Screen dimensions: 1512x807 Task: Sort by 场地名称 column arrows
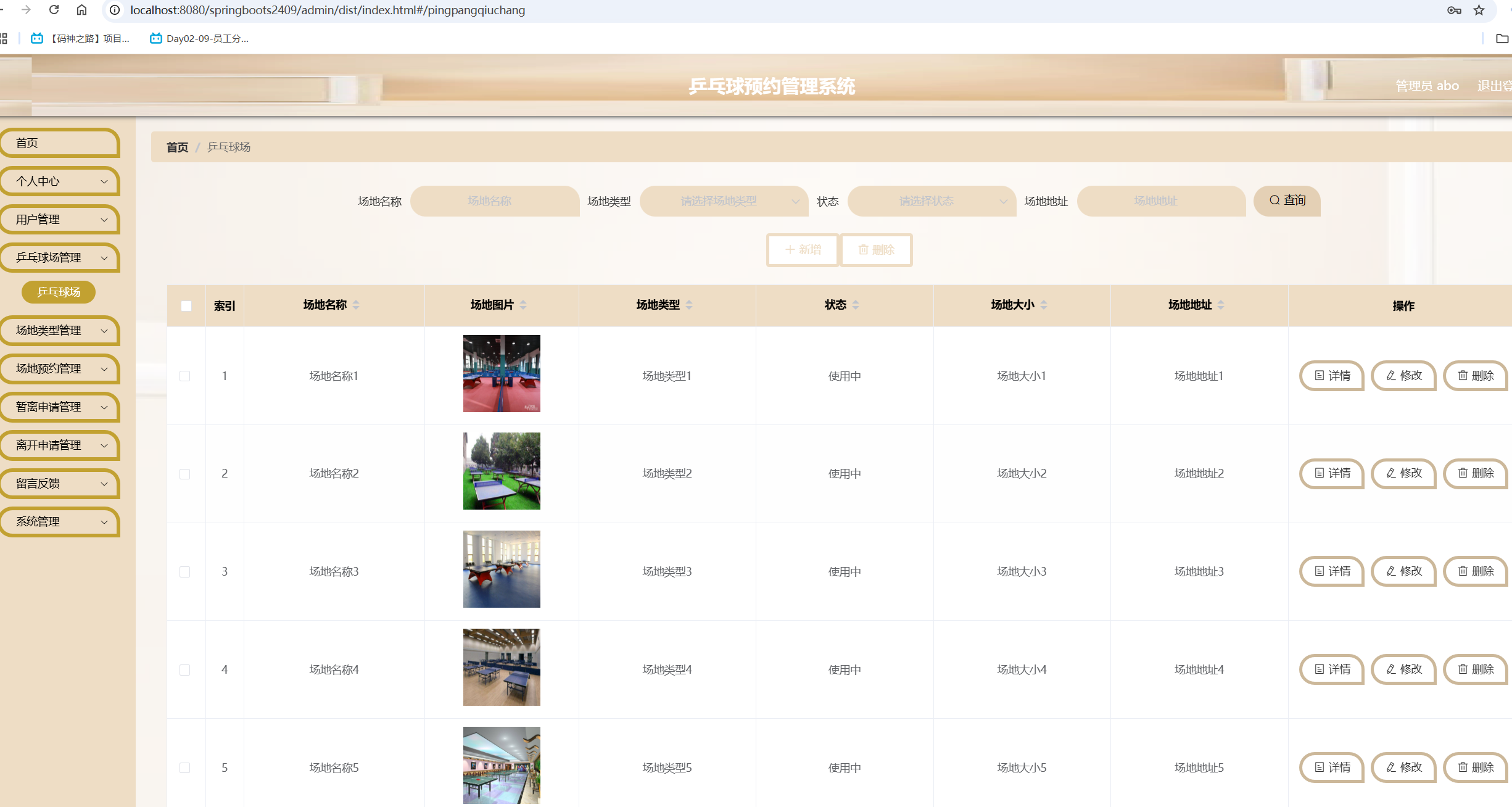point(356,305)
